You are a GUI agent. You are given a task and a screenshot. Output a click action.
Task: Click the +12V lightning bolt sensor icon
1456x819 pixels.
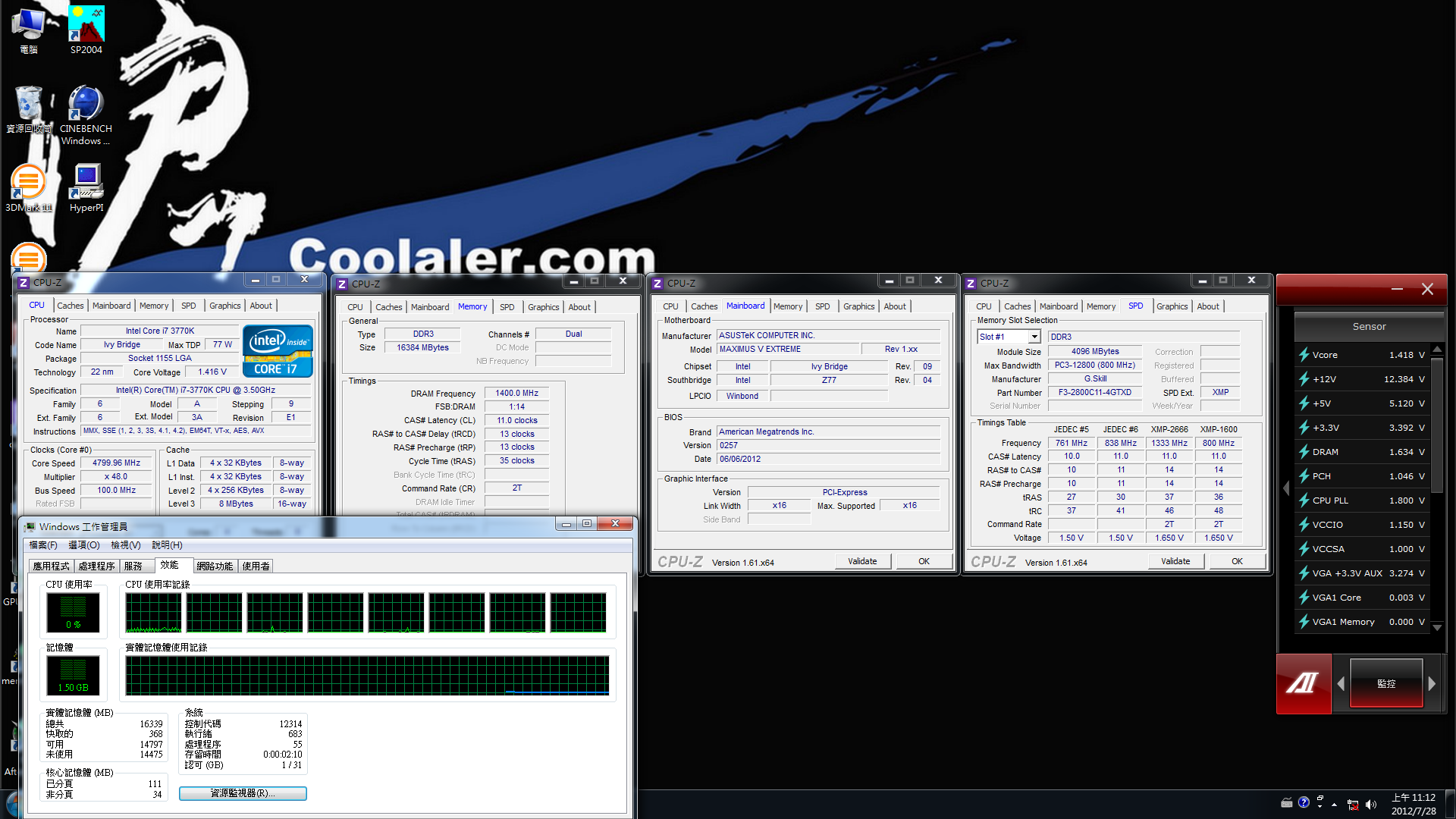tap(1304, 379)
